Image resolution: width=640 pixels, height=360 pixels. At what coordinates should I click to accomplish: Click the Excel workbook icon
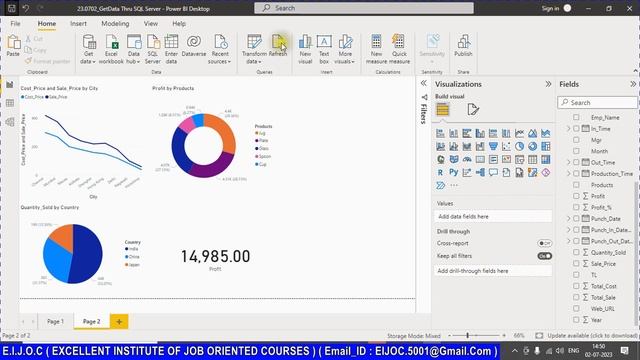pos(111,49)
